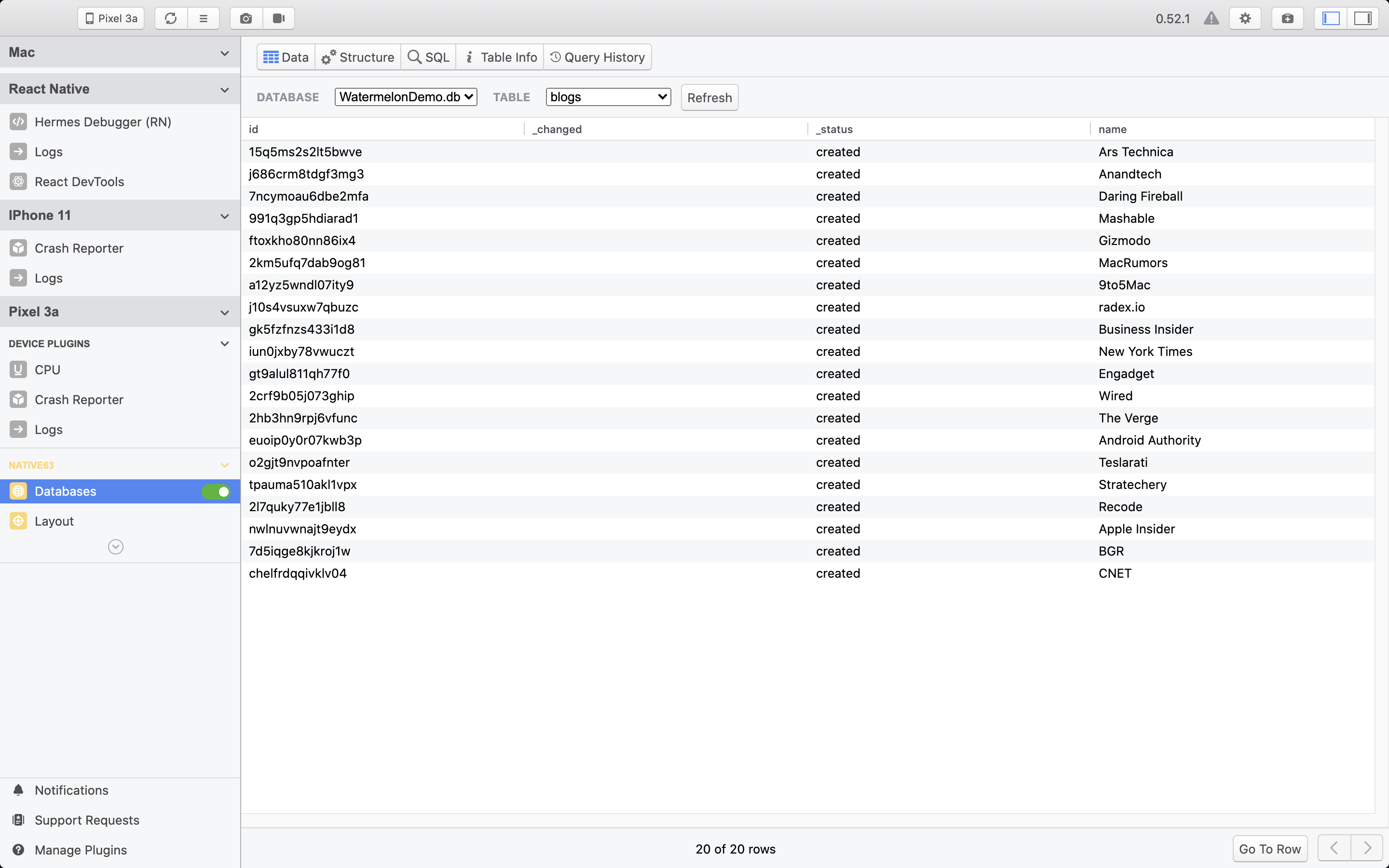The image size is (1389, 868).
Task: Open Hermes Debugger (RN) plugin
Action: point(103,122)
